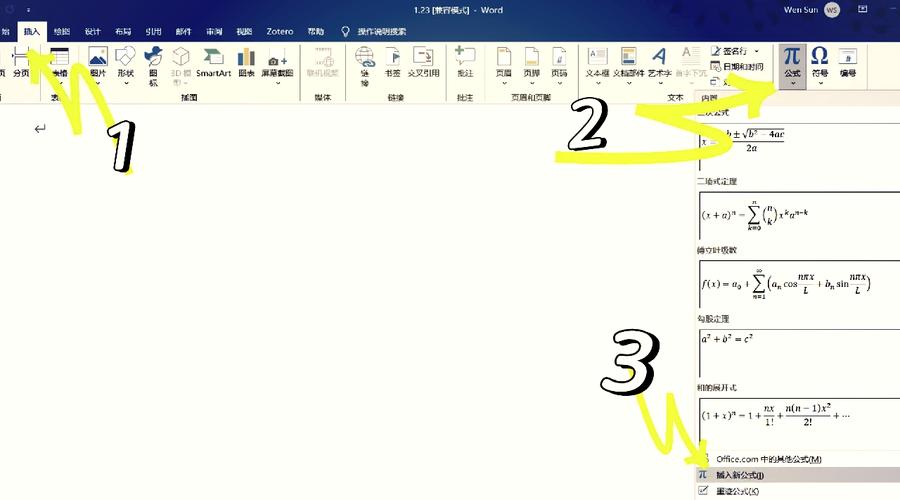Screen dimensions: 900x500
Task: Switch to the 设计 design tab
Action: [x=92, y=31]
